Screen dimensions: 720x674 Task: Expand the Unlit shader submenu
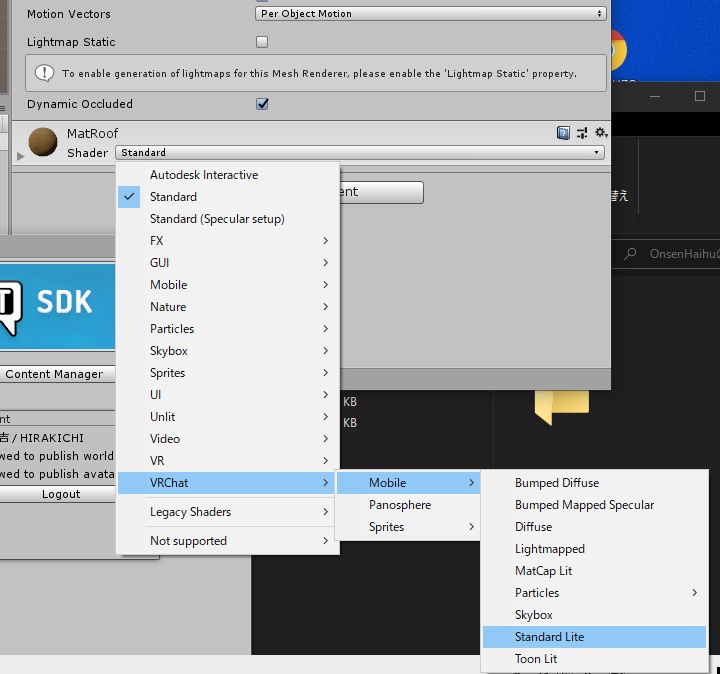tap(228, 417)
